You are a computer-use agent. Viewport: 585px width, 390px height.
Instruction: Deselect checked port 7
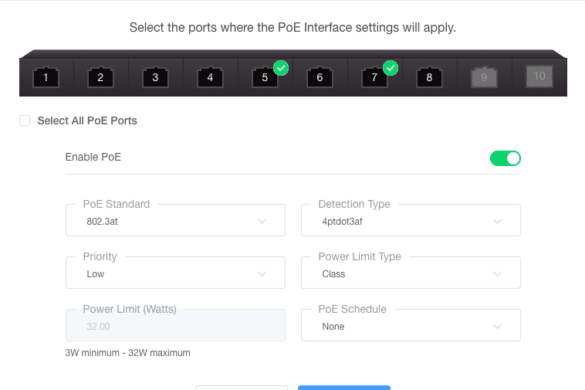click(x=375, y=77)
